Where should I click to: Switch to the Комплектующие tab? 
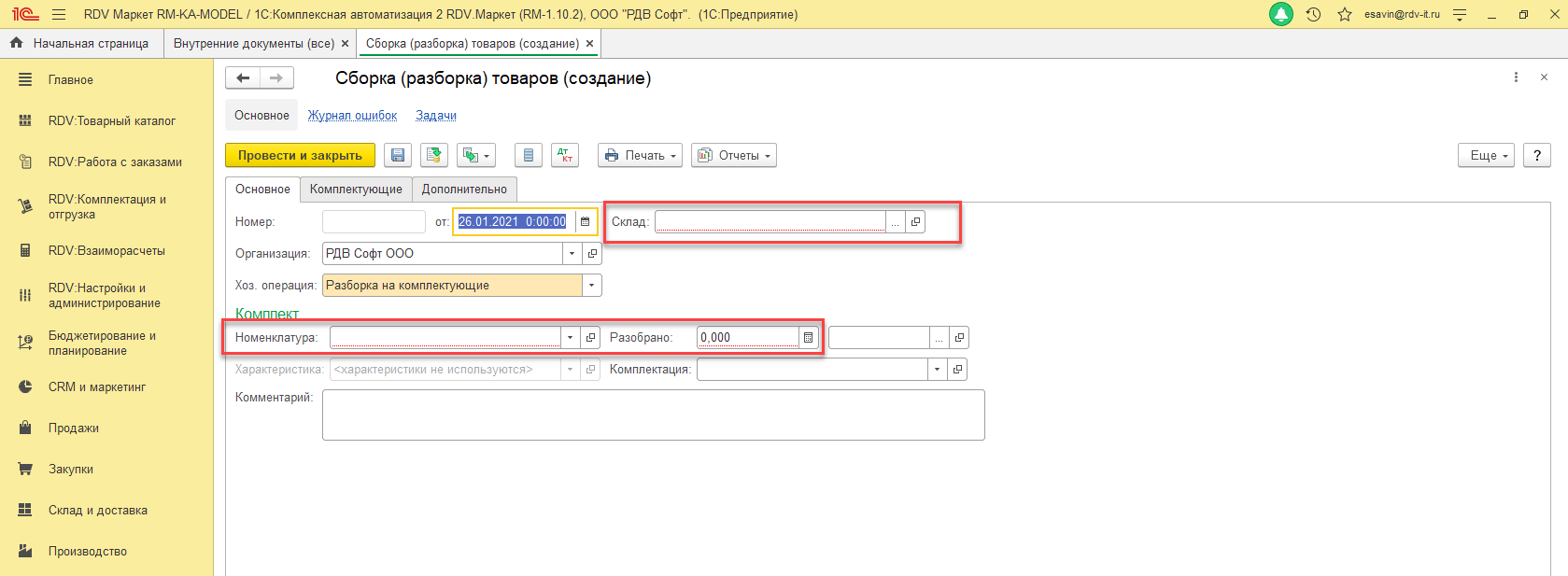pos(356,190)
